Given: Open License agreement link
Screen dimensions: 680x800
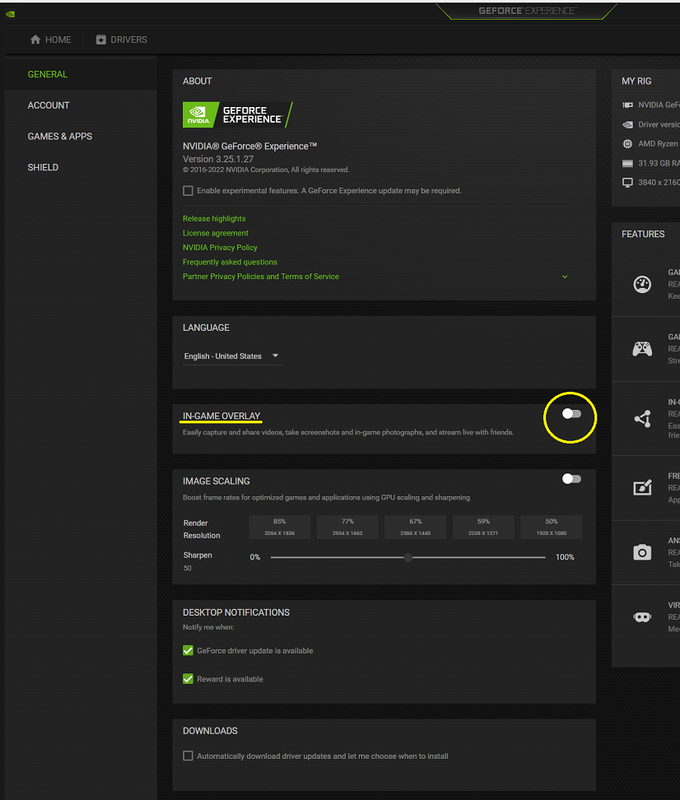Looking at the screenshot, I should click(216, 233).
